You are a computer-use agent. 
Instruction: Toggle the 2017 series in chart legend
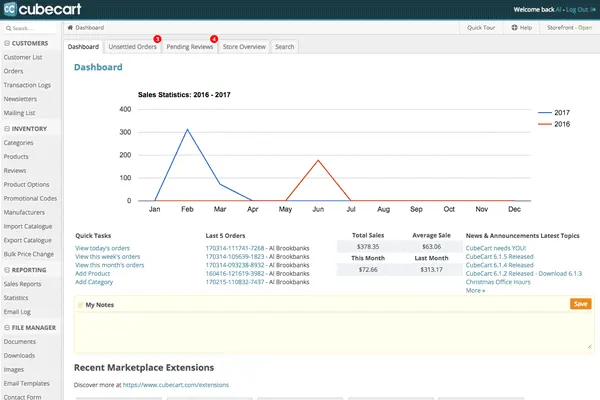click(563, 113)
